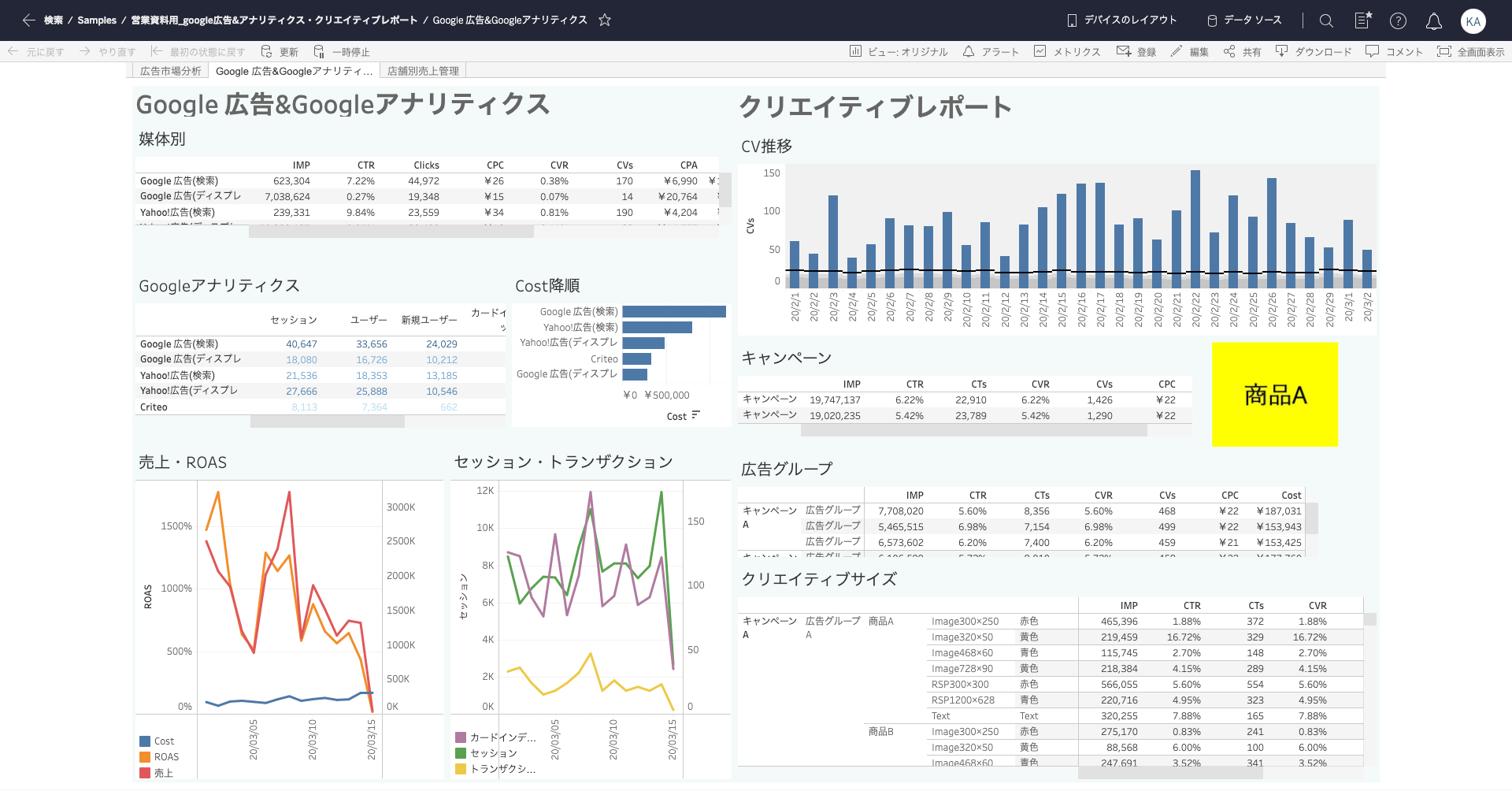Open the View: Original (ビュー: オリジナル) menu
This screenshot has height=791, width=1512.
point(899,52)
